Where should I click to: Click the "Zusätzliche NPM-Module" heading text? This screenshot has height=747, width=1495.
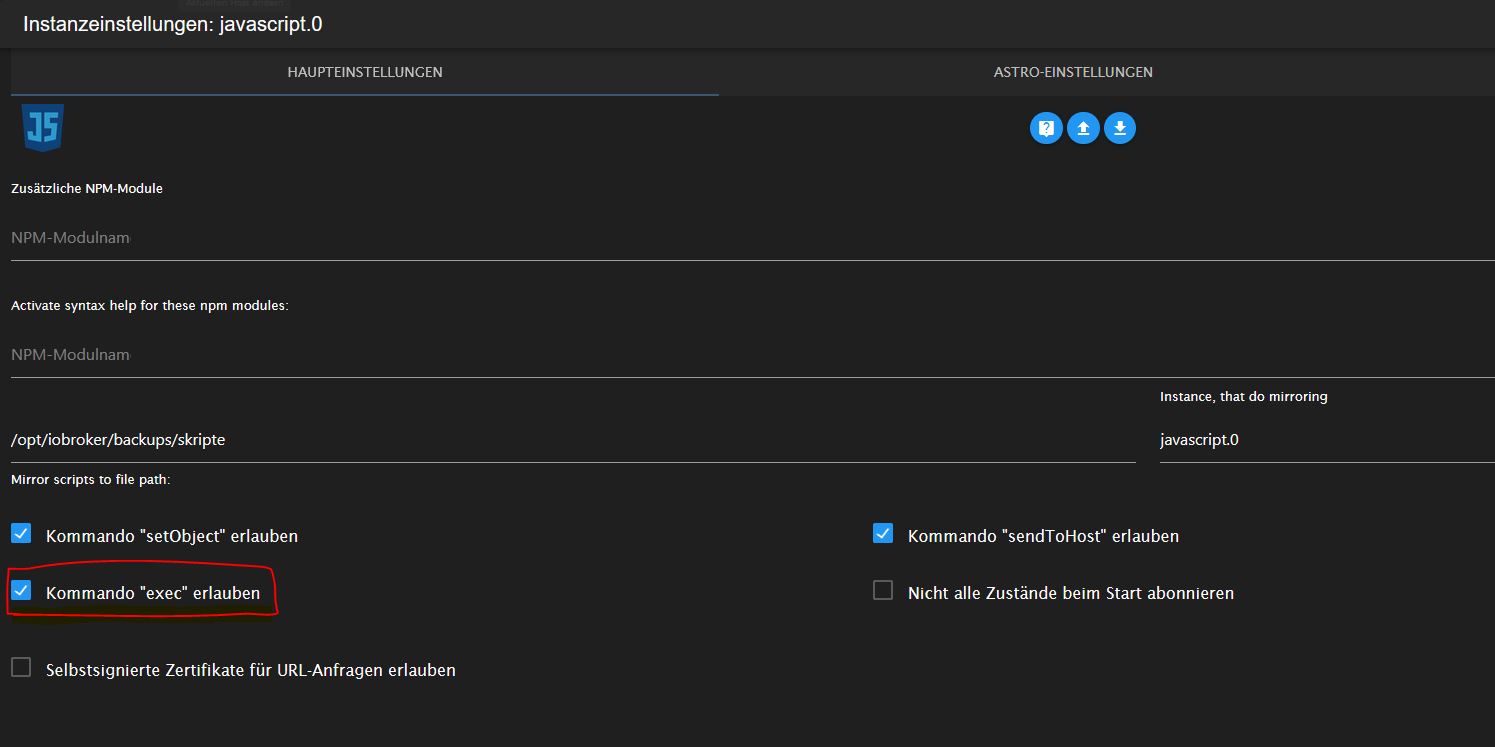pyautogui.click(x=87, y=188)
